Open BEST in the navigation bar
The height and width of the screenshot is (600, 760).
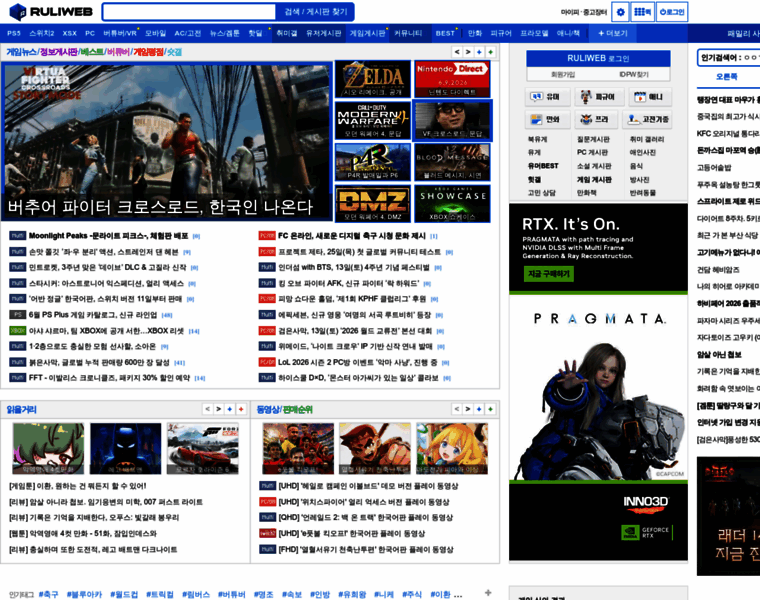pos(445,33)
